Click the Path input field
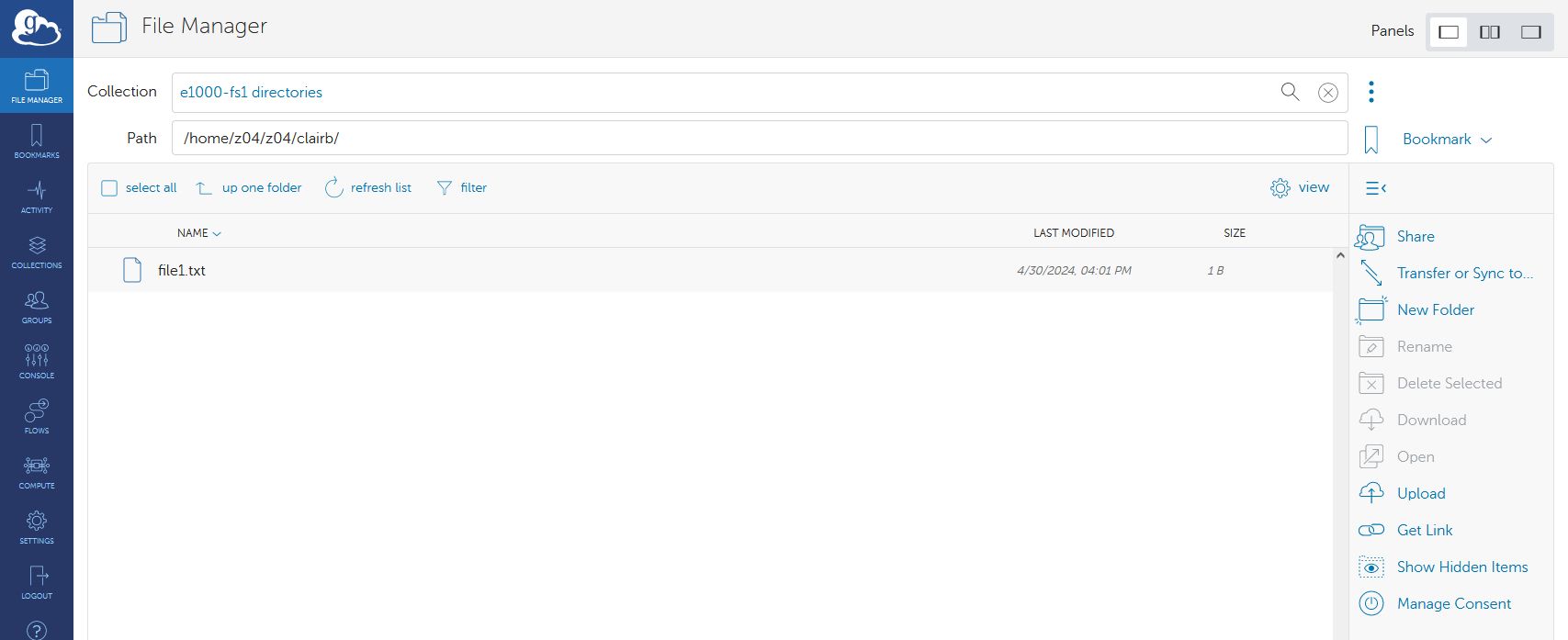Image resolution: width=1568 pixels, height=640 pixels. pyautogui.click(x=759, y=139)
